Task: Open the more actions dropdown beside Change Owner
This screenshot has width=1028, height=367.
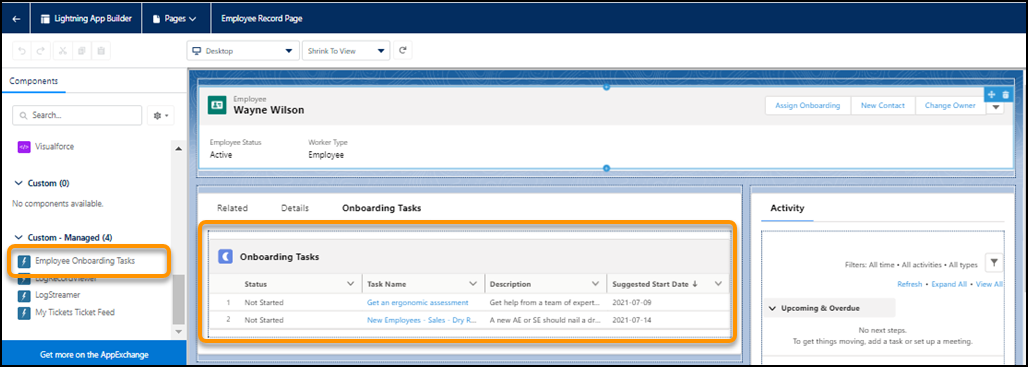Action: 995,107
